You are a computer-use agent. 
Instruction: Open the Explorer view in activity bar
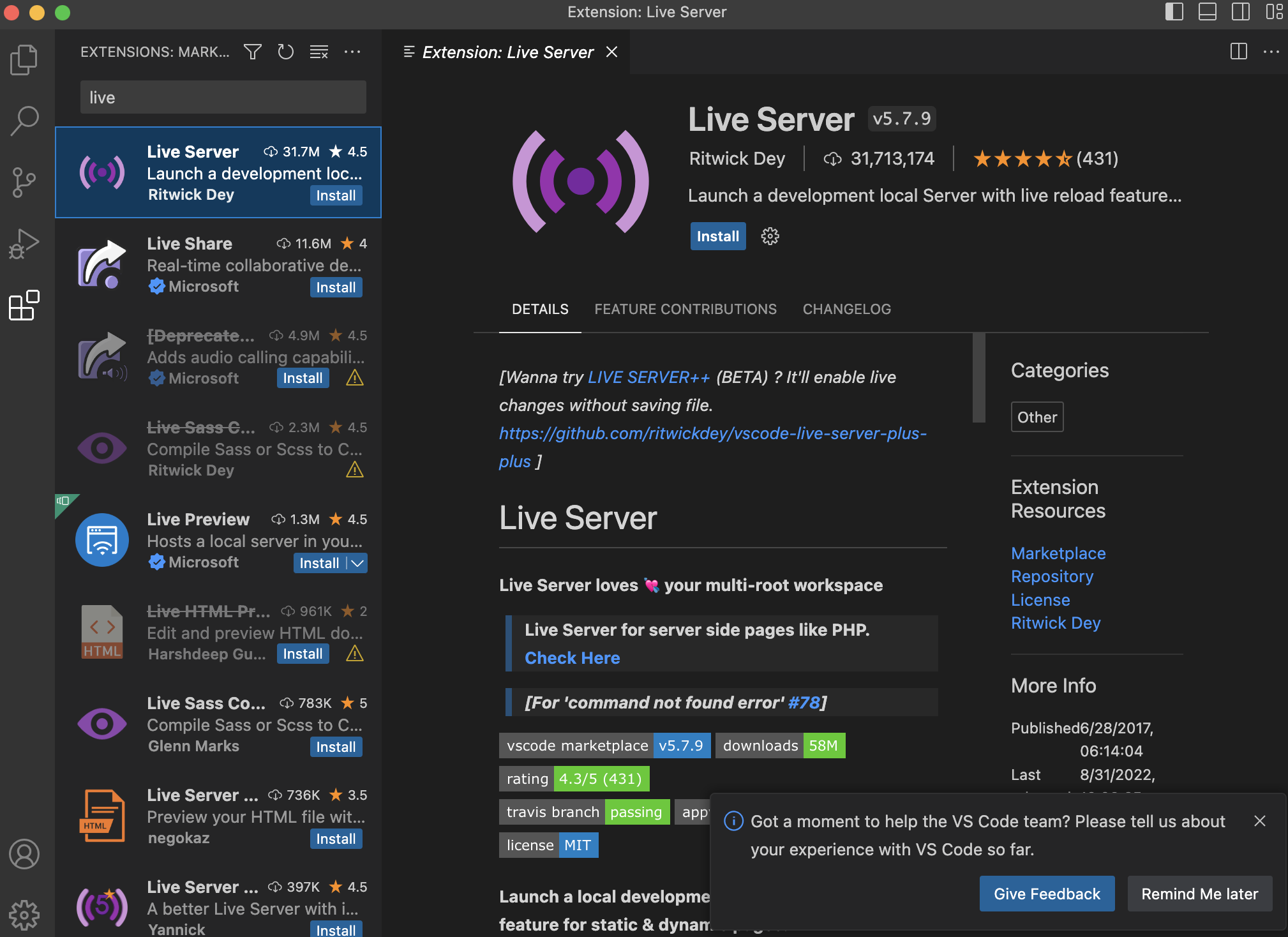coord(24,59)
